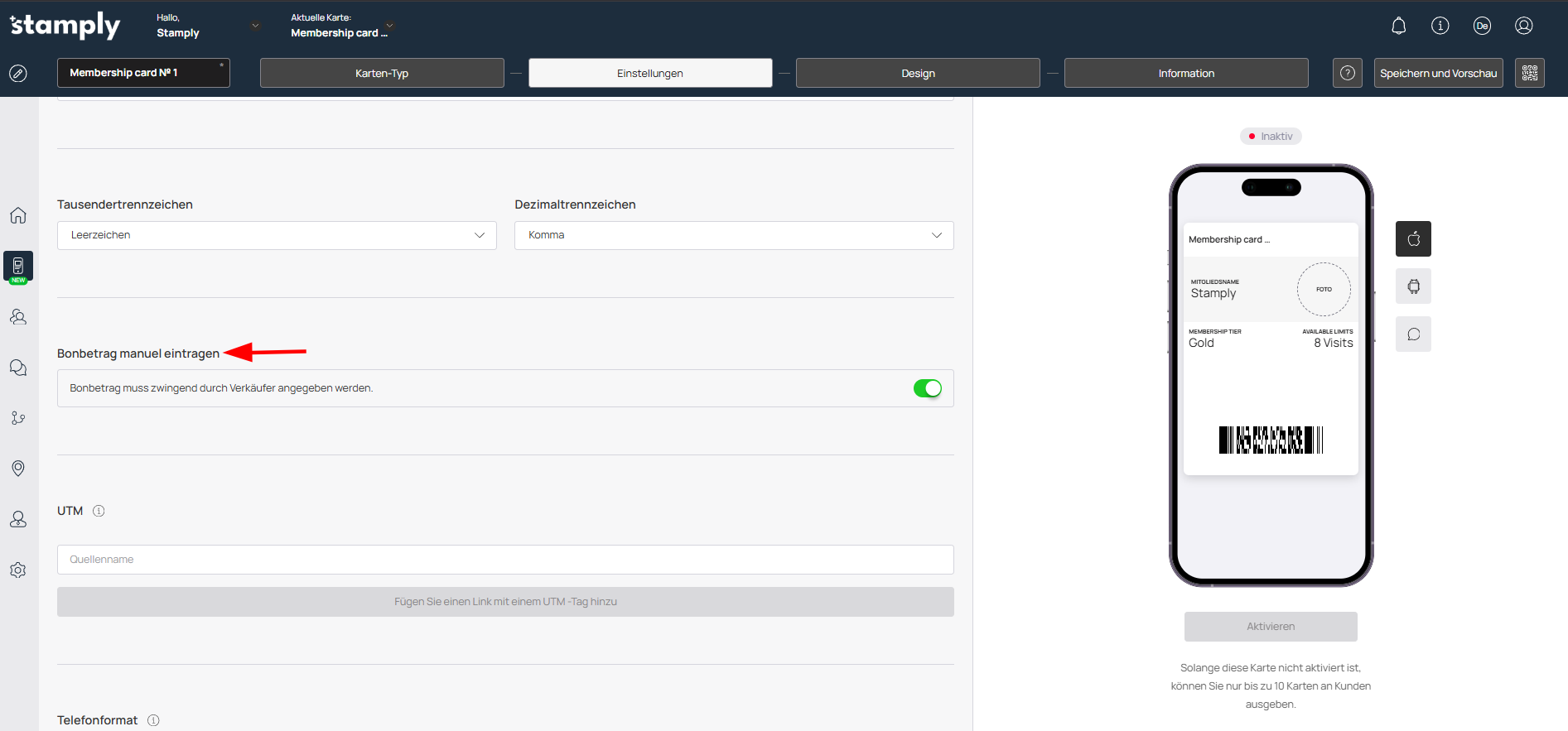Open locations pin in sidebar
This screenshot has height=731, width=1568.
tap(18, 469)
